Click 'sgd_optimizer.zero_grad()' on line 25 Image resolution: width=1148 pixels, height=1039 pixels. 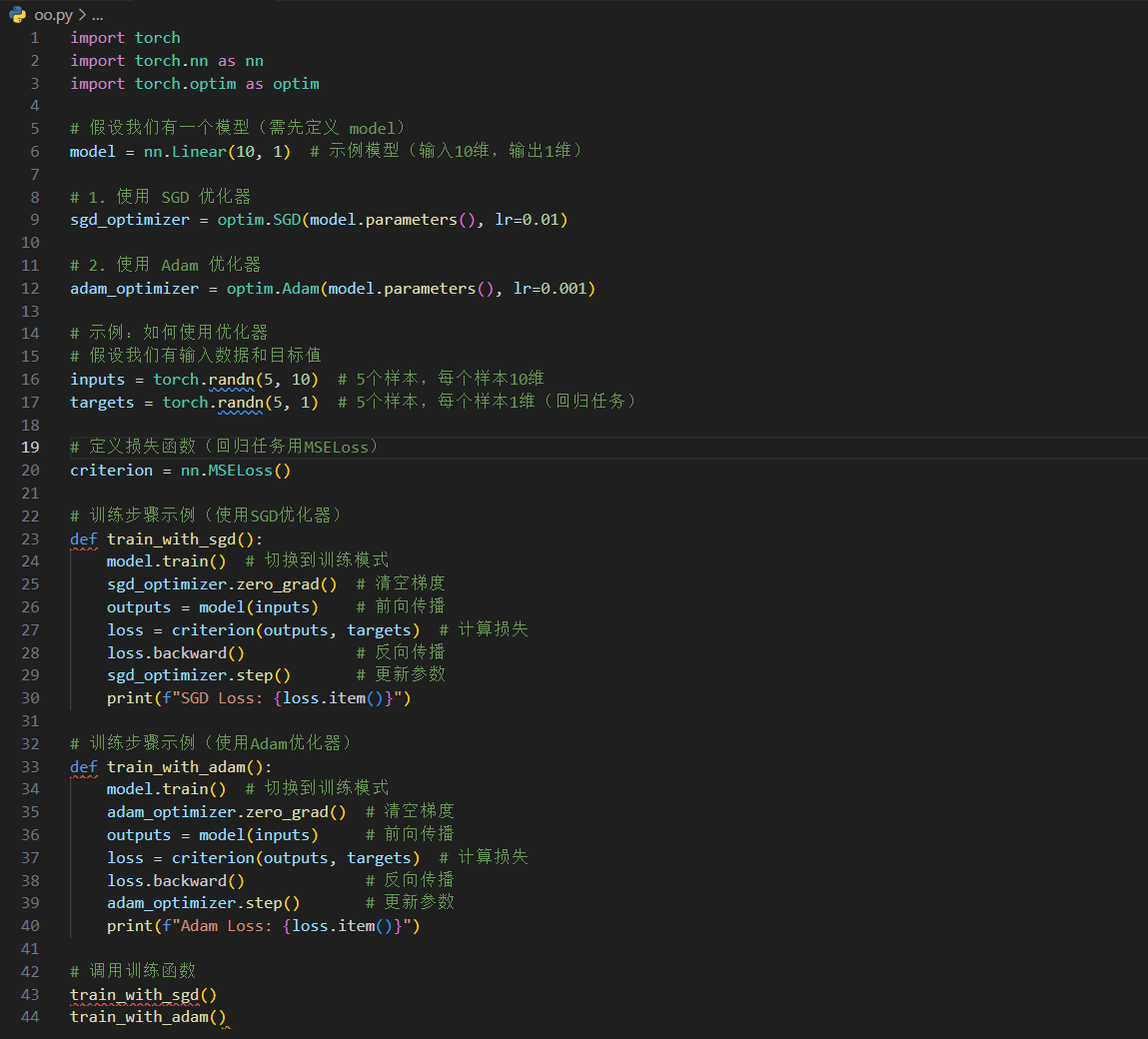222,584
